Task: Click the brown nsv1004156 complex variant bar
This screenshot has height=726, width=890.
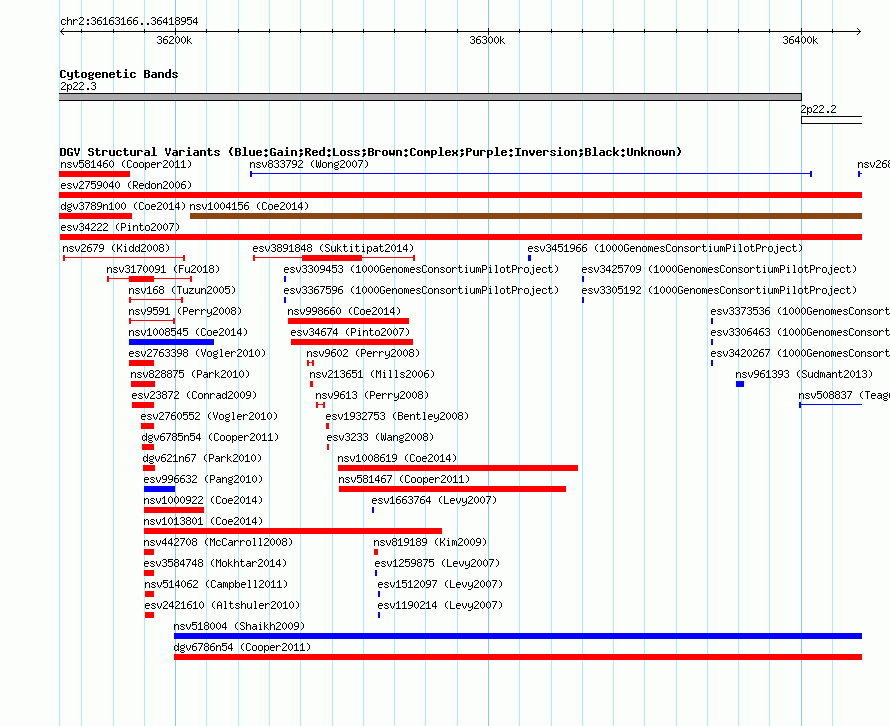Action: click(526, 216)
